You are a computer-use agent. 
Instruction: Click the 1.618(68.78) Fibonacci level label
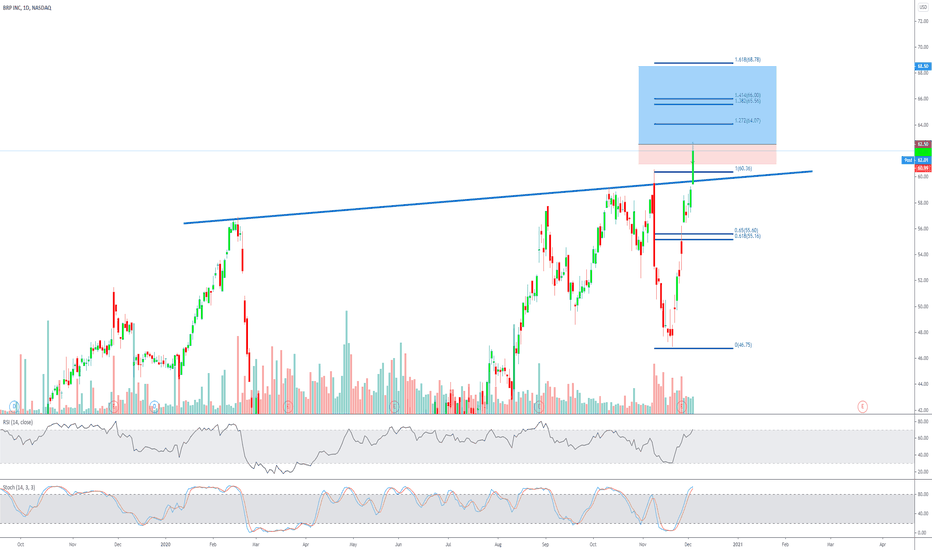click(x=747, y=60)
